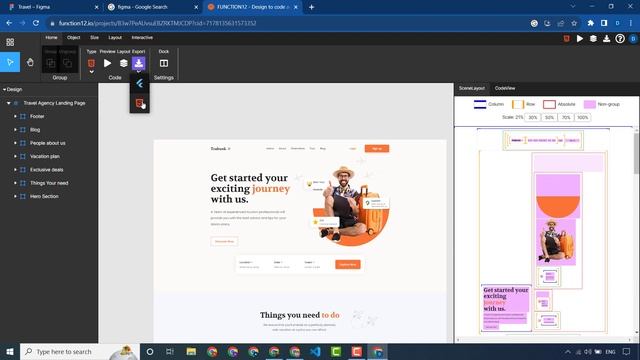
Task: Click the browser address bar
Action: click(x=286, y=23)
